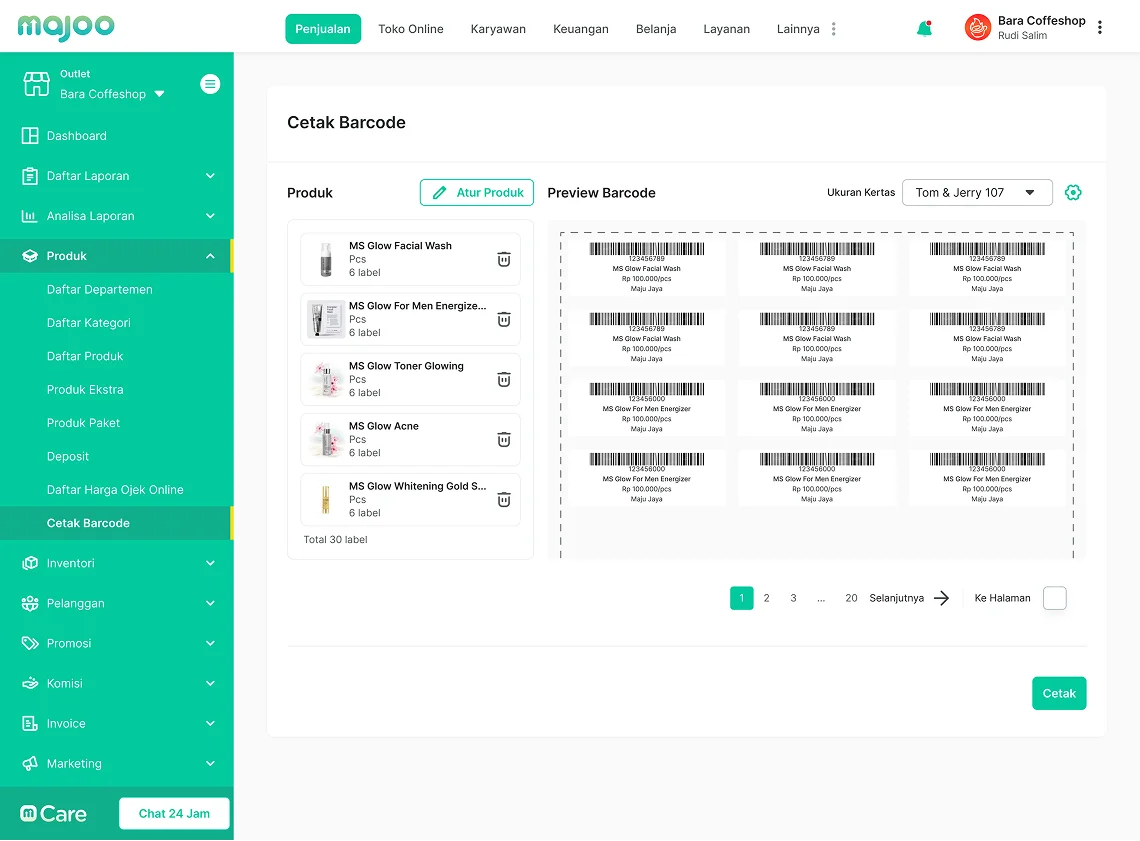Viewport: 1140px width, 841px height.
Task: Open the Layanan tab
Action: [726, 29]
